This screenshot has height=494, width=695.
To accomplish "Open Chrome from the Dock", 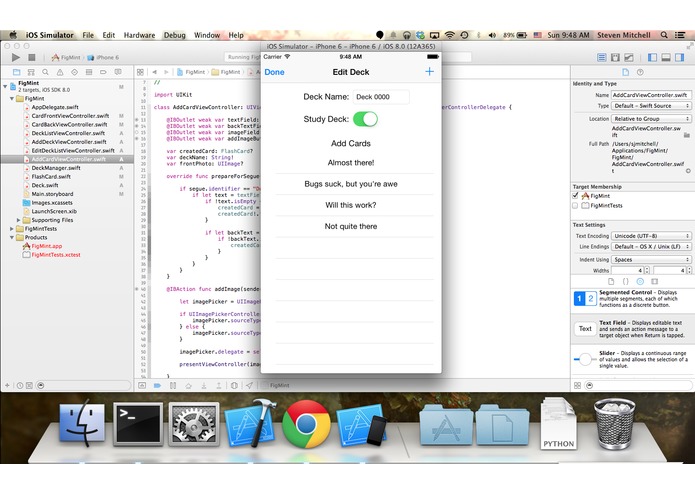I will click(306, 424).
